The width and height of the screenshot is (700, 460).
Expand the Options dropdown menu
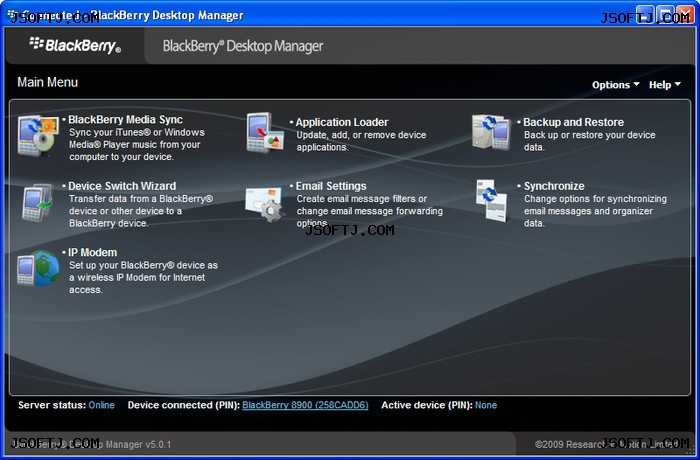(x=615, y=85)
